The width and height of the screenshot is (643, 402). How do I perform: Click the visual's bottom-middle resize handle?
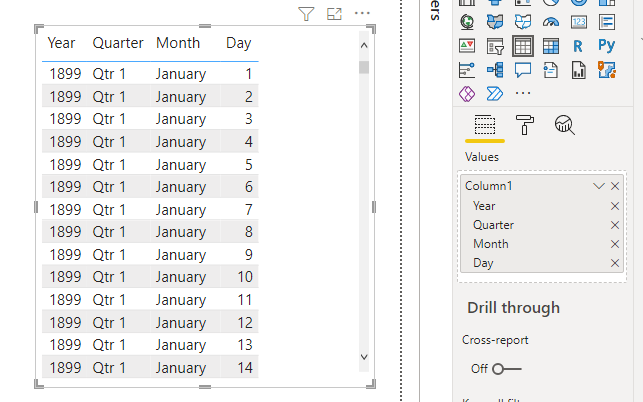click(205, 386)
